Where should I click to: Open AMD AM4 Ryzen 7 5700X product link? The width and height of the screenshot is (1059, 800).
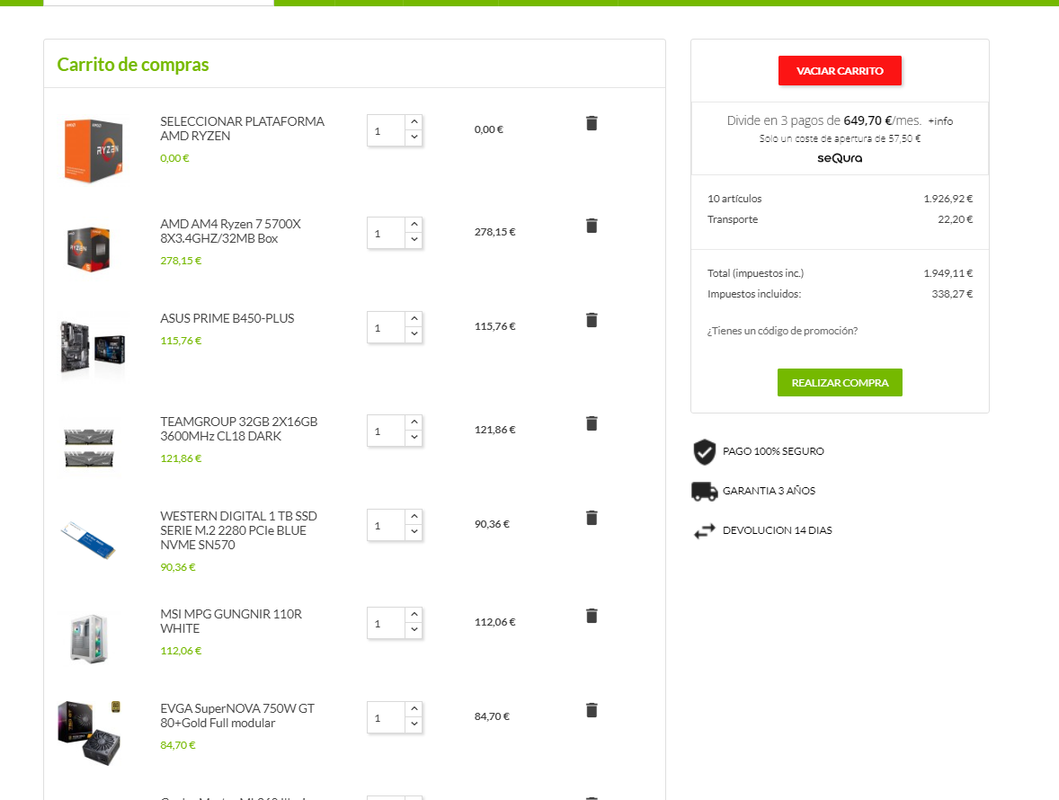click(x=230, y=232)
